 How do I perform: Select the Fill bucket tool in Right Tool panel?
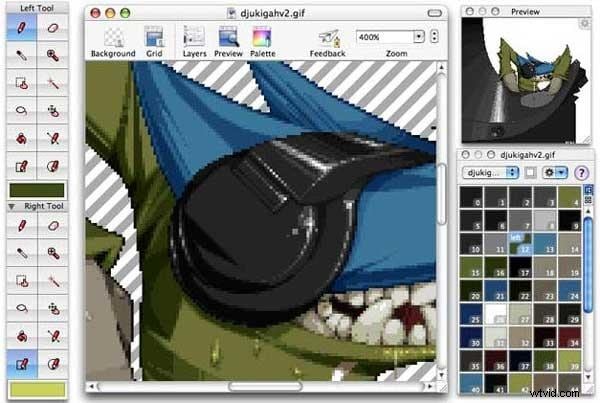coord(22,336)
